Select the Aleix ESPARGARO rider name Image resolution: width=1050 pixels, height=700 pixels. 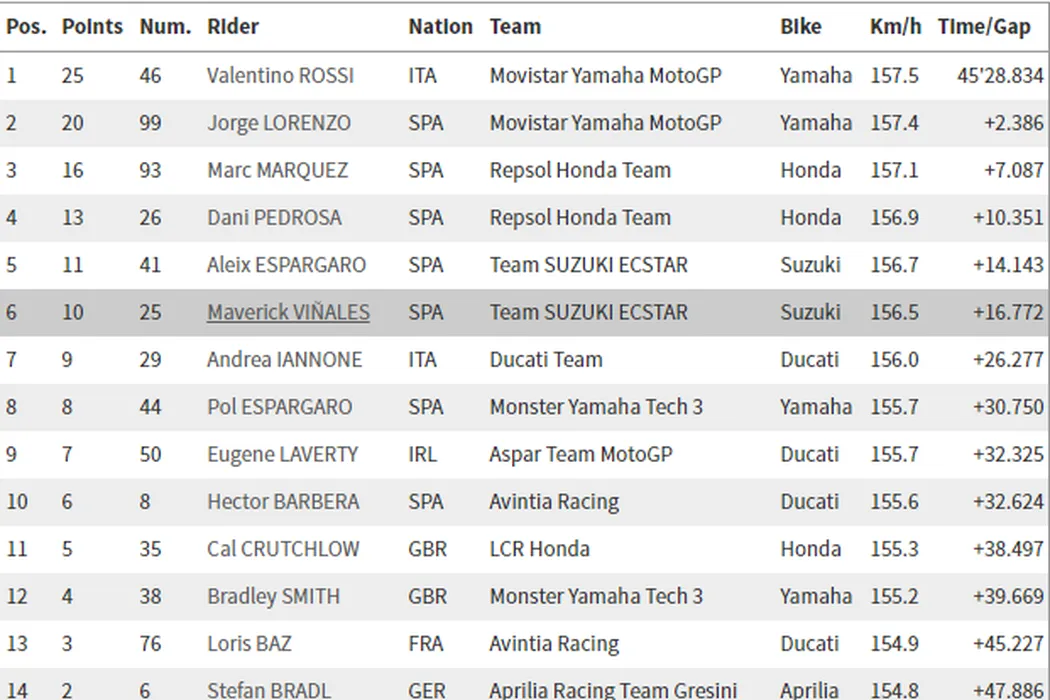(286, 266)
